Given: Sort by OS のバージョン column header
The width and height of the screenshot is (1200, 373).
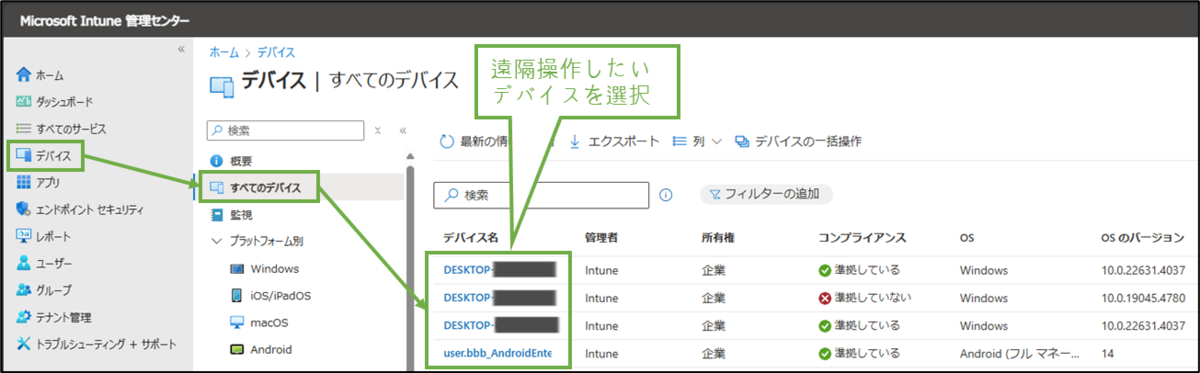Looking at the screenshot, I should point(1143,237).
